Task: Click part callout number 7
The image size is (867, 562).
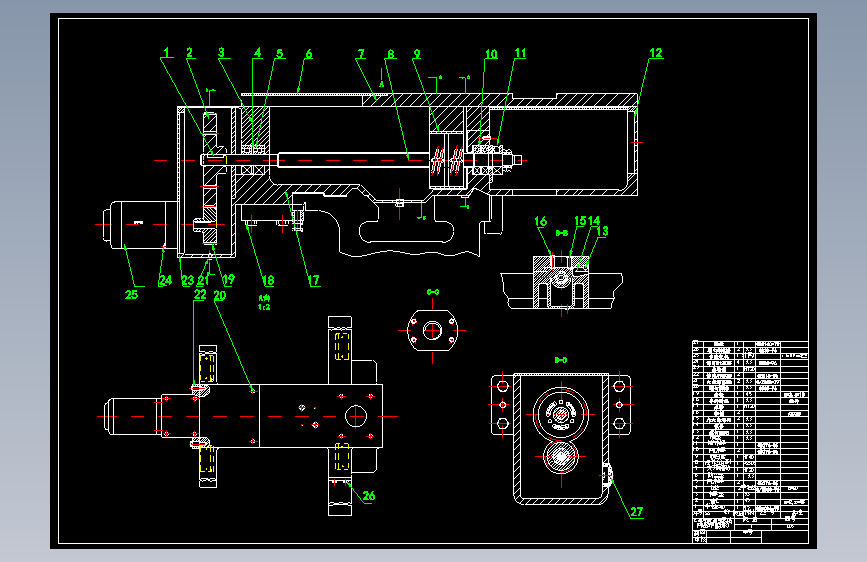Action: point(361,54)
